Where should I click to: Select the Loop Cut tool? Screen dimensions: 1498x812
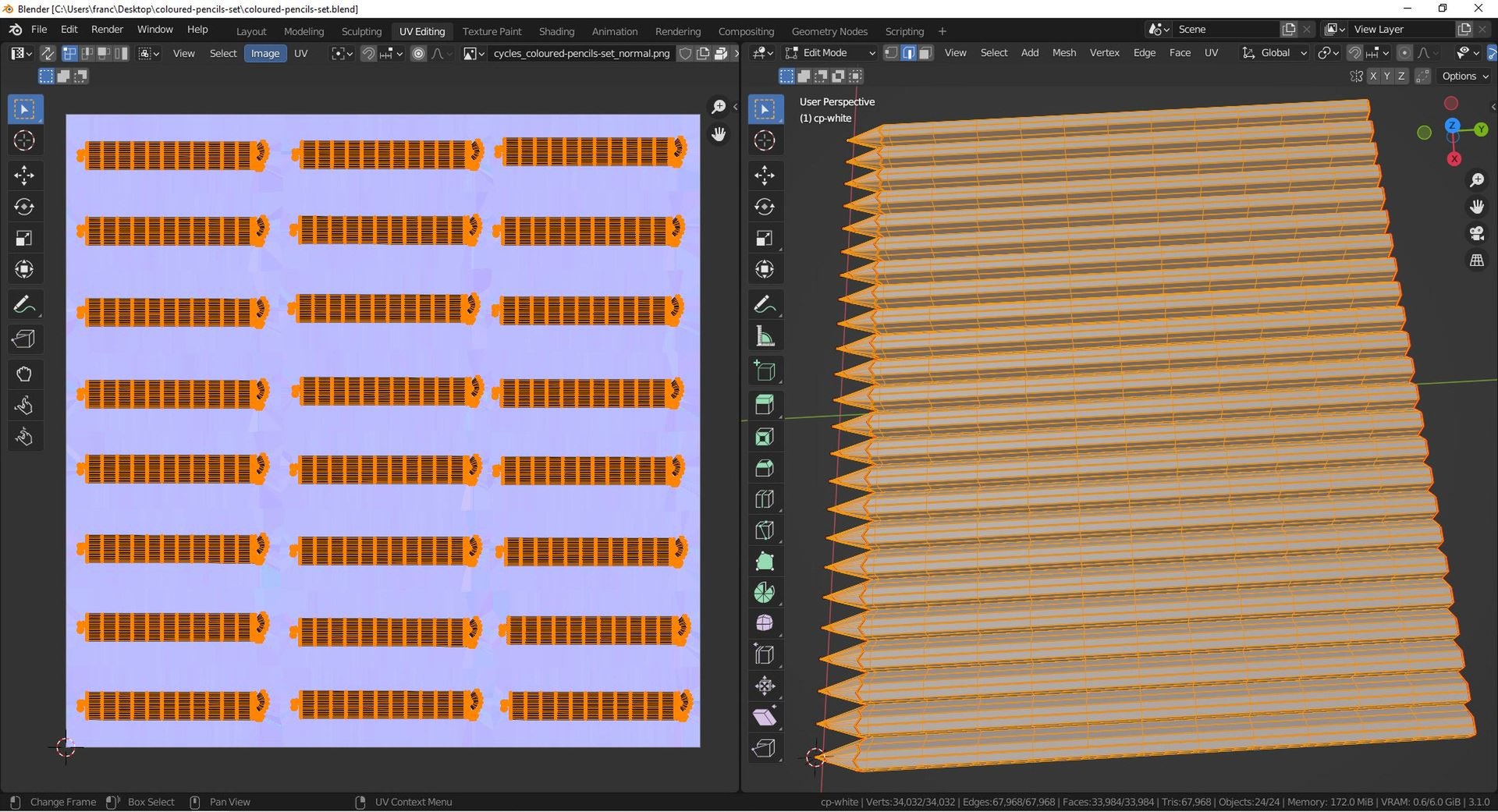(765, 499)
